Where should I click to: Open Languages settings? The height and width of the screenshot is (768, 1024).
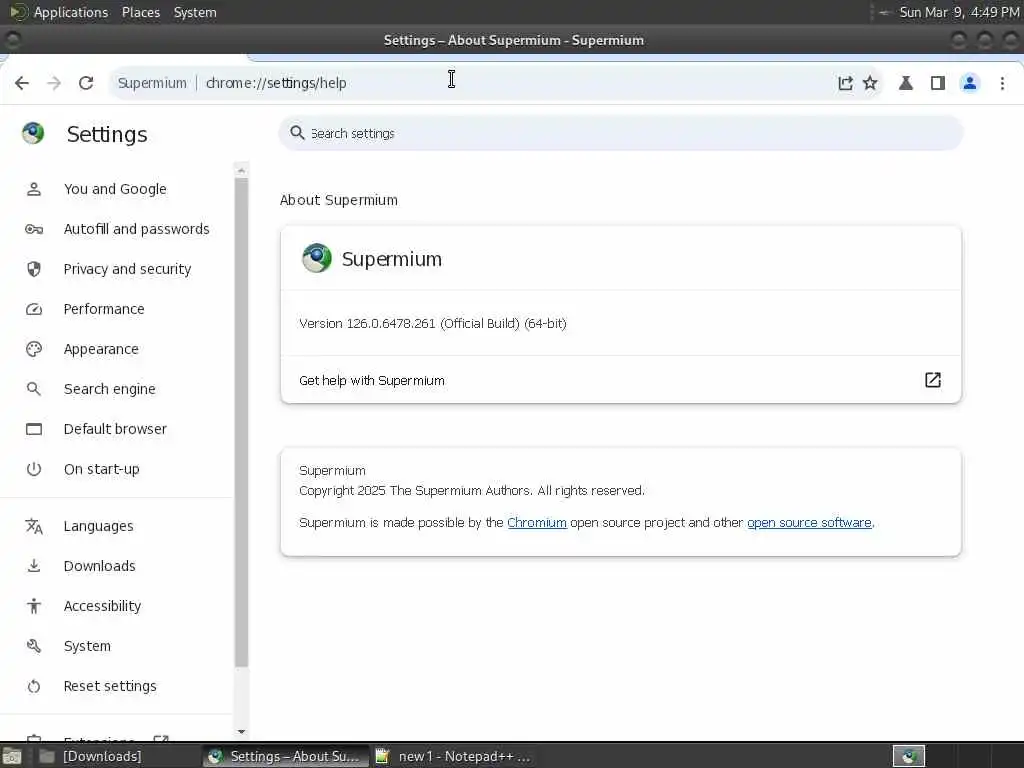[99, 526]
